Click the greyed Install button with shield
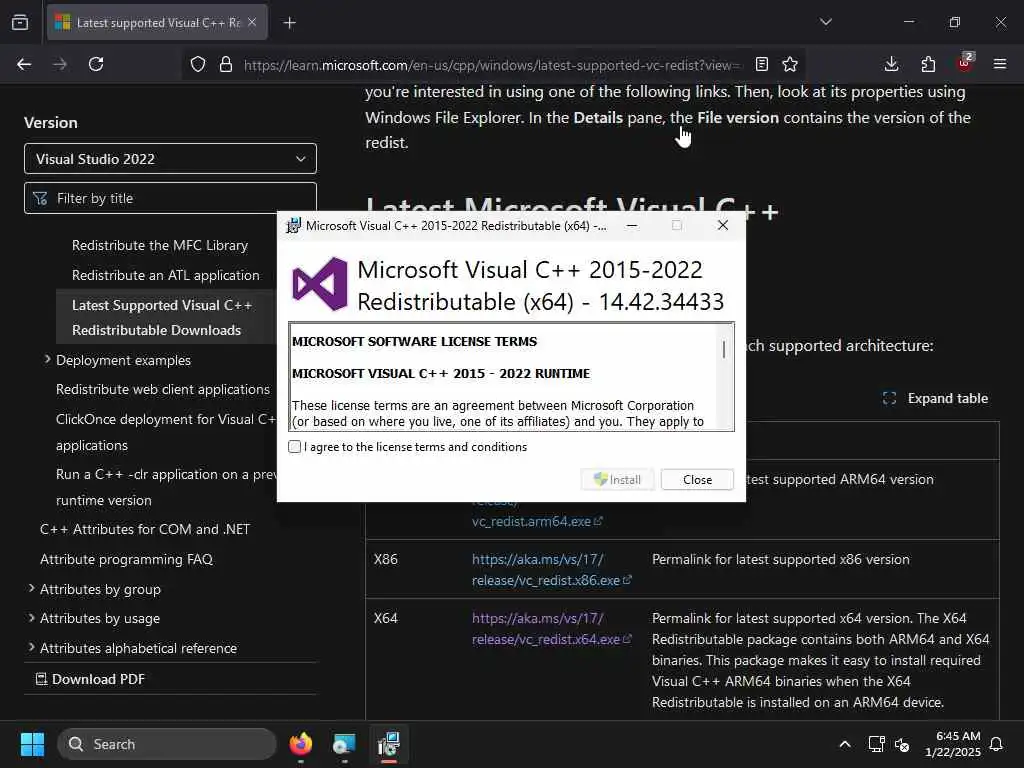Viewport: 1024px width, 768px height. (617, 479)
